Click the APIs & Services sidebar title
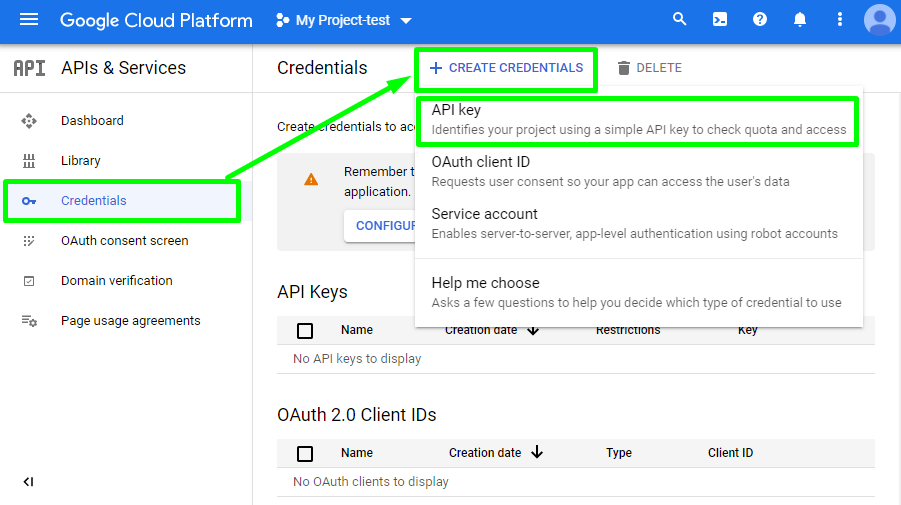 (124, 68)
